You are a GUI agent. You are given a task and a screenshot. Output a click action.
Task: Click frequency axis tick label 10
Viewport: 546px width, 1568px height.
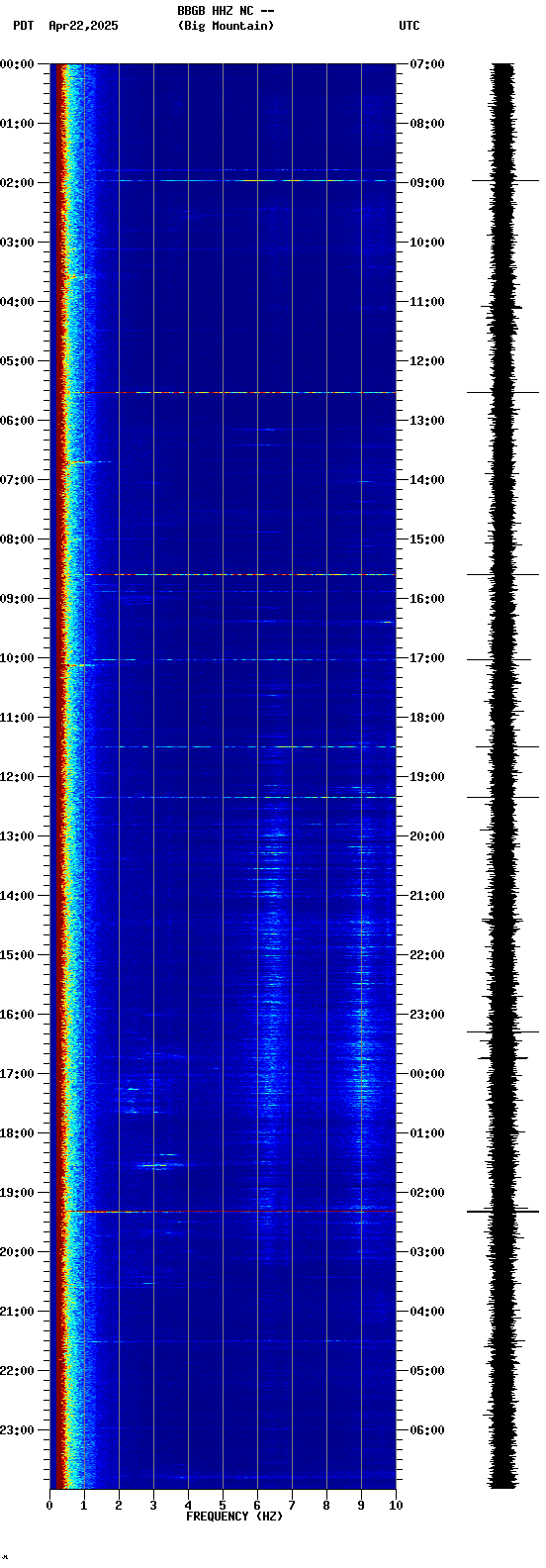click(396, 1506)
